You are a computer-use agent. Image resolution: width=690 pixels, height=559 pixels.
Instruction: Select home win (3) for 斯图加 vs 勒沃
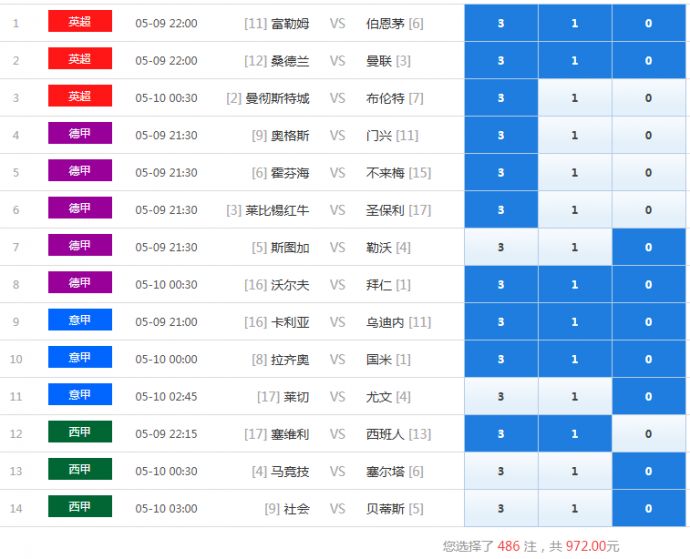(x=501, y=247)
